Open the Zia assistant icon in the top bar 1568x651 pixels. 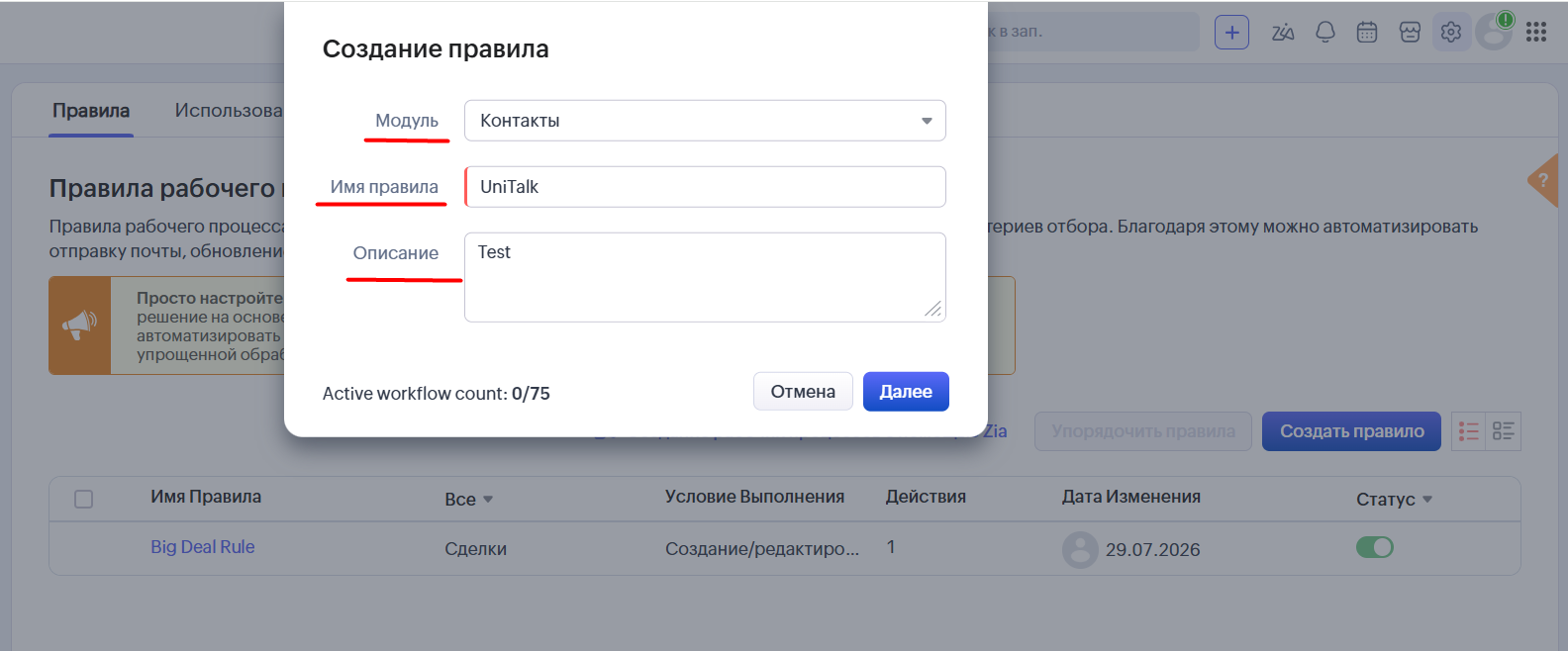tap(1283, 33)
